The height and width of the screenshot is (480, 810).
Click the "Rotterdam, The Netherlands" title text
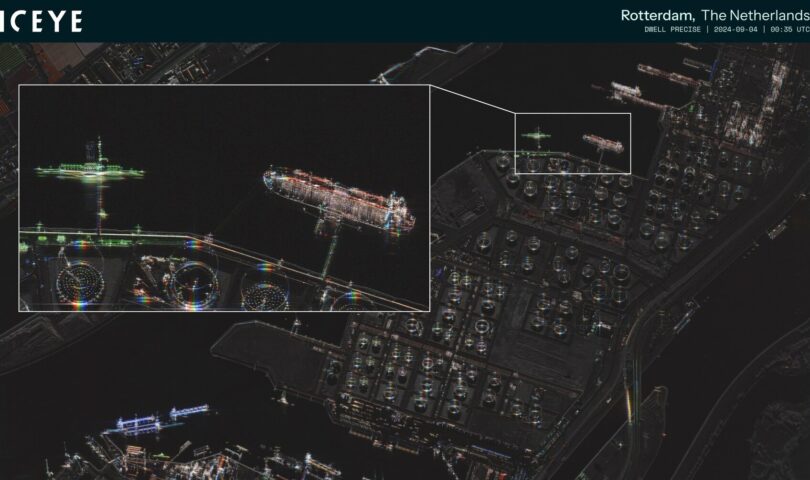[x=714, y=15]
